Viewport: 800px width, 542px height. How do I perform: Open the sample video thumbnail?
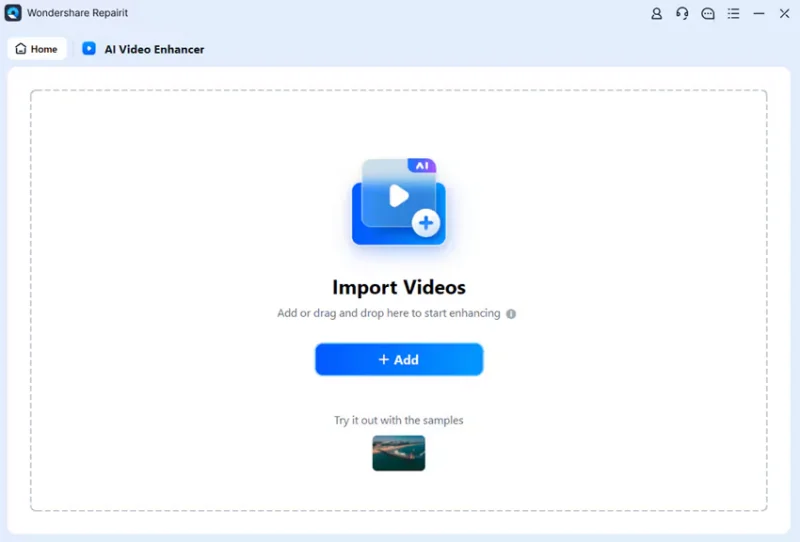[398, 453]
